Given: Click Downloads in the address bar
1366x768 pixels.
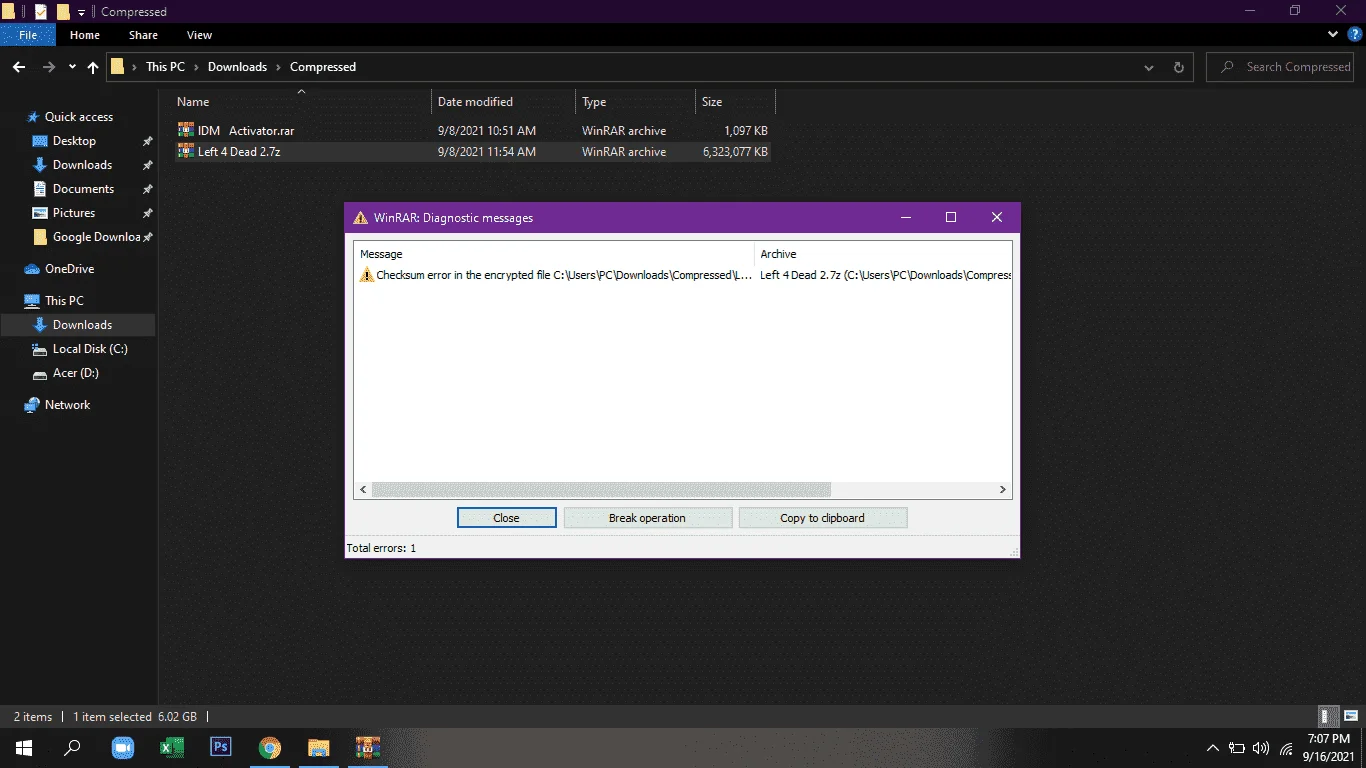Looking at the screenshot, I should pos(237,67).
